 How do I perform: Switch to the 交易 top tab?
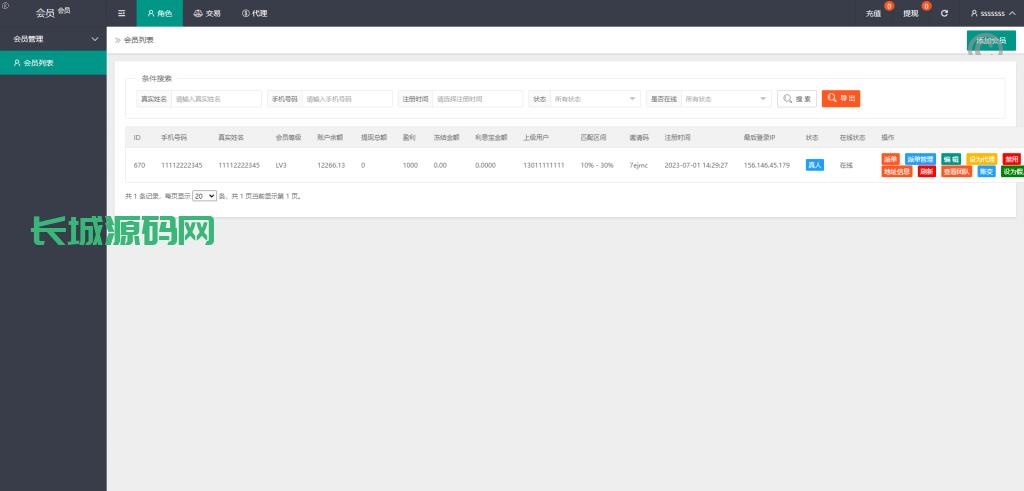click(206, 13)
